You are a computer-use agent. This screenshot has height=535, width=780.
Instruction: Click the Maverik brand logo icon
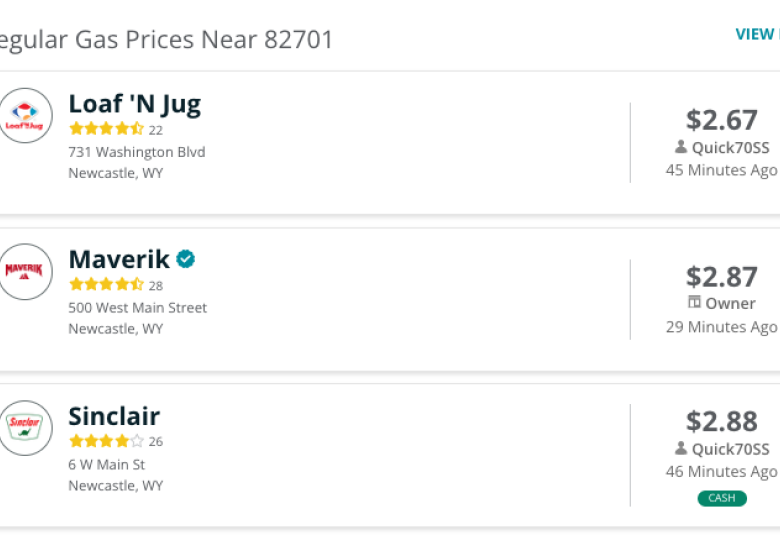[x=25, y=271]
